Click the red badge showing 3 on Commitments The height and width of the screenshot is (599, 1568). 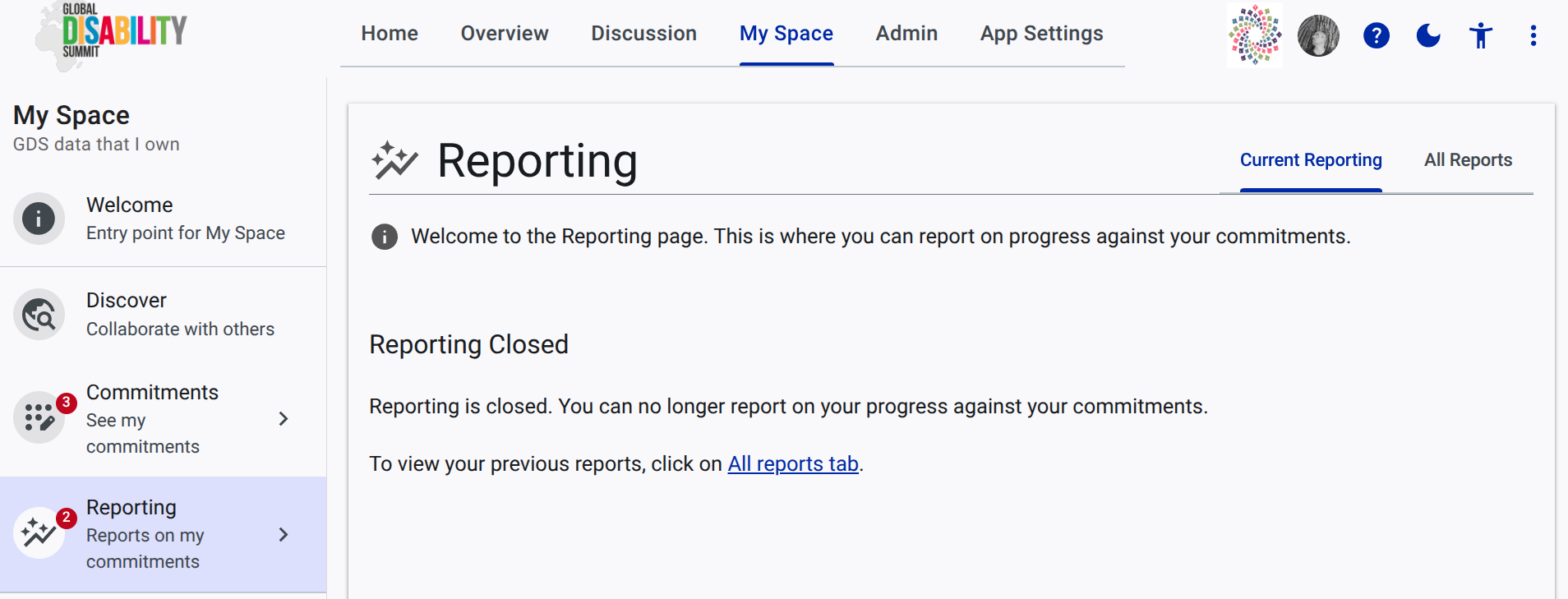tap(67, 403)
